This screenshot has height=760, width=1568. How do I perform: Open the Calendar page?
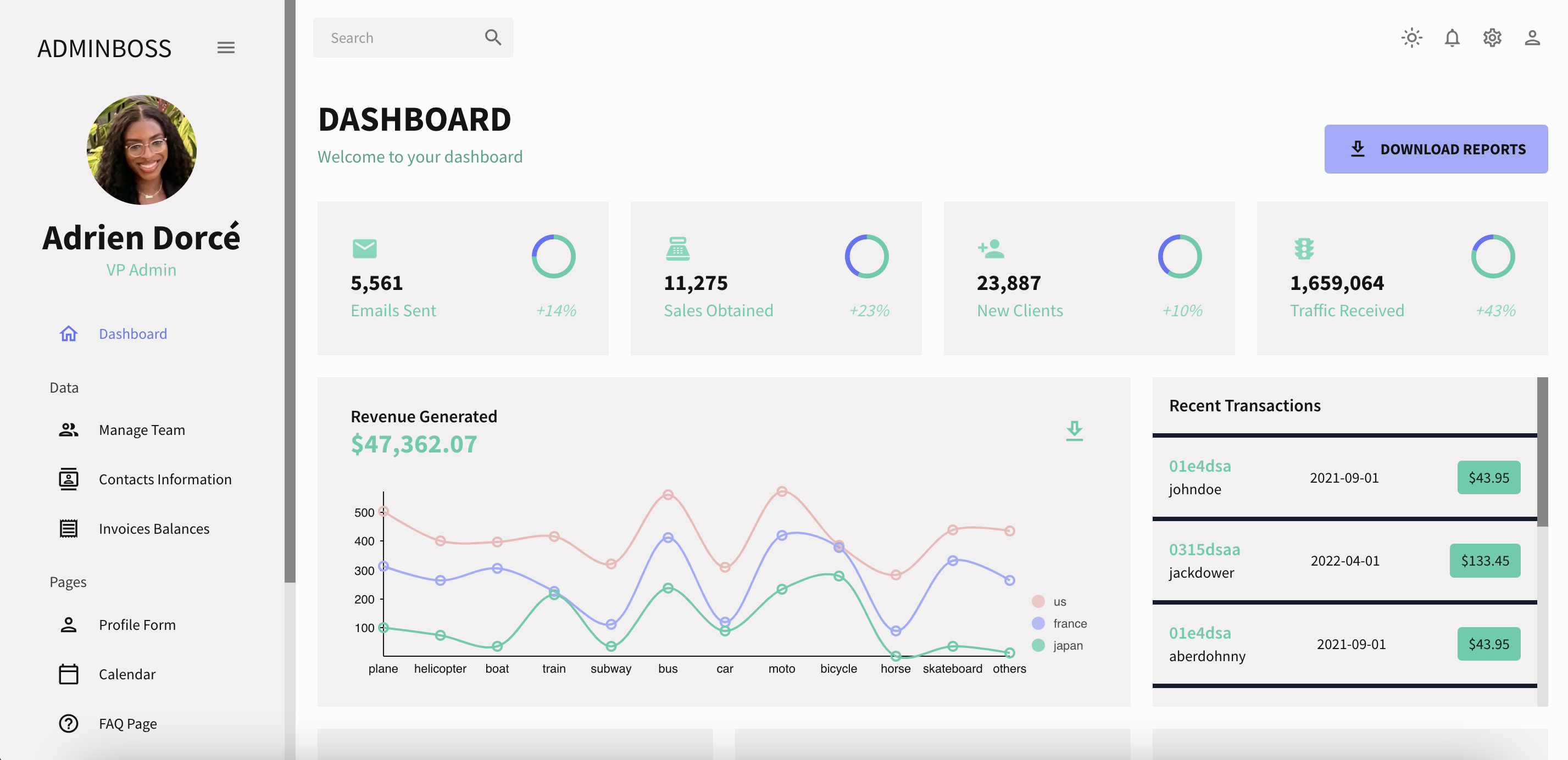click(127, 674)
